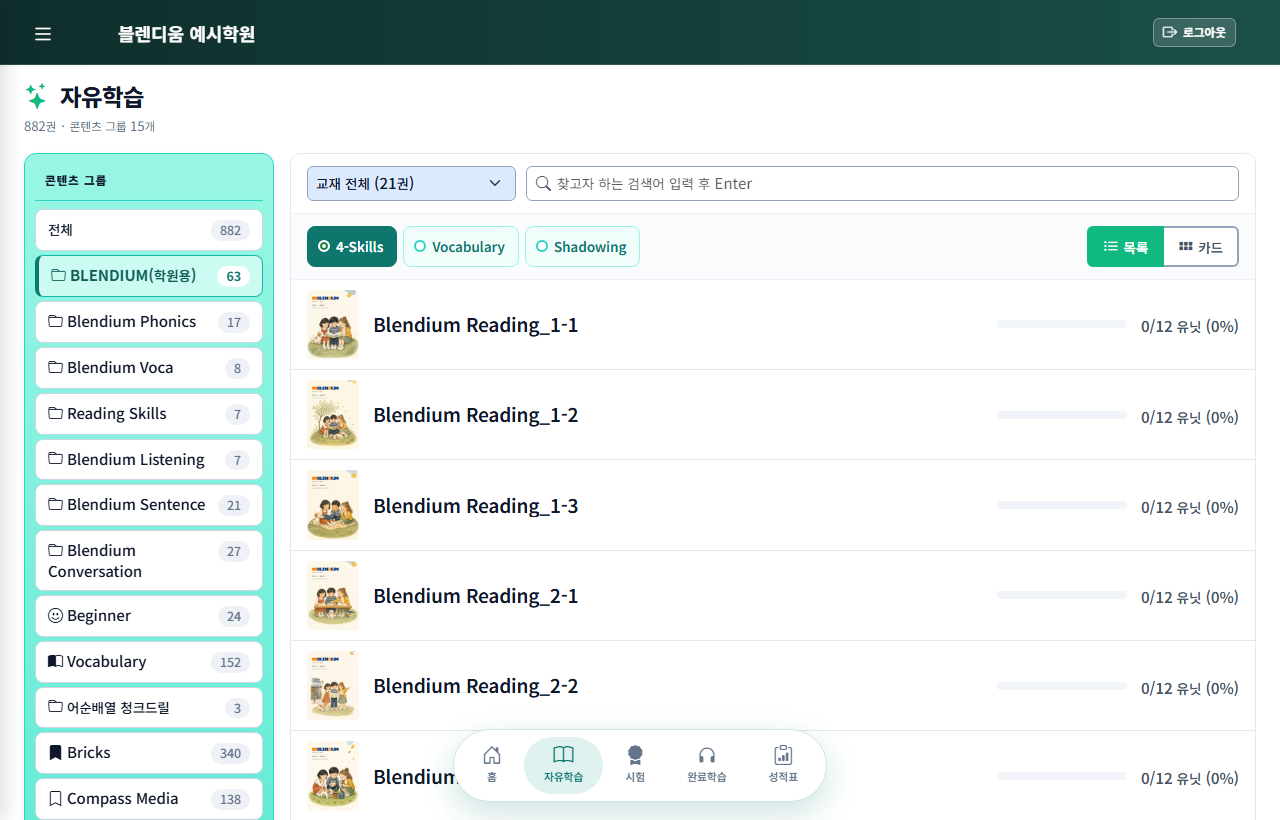1280x820 pixels.
Task: Select the 4-Skills radio option
Action: 352,247
